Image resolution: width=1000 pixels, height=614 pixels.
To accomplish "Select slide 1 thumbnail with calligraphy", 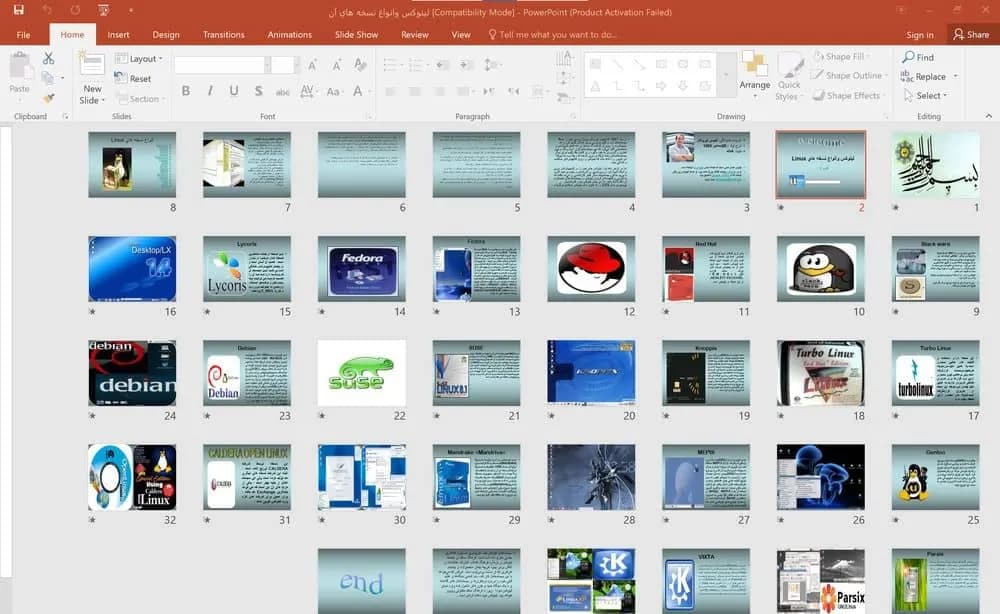I will point(936,164).
